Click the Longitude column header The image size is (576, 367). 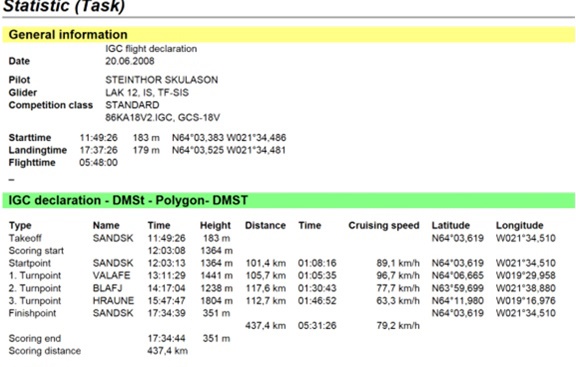click(x=519, y=225)
